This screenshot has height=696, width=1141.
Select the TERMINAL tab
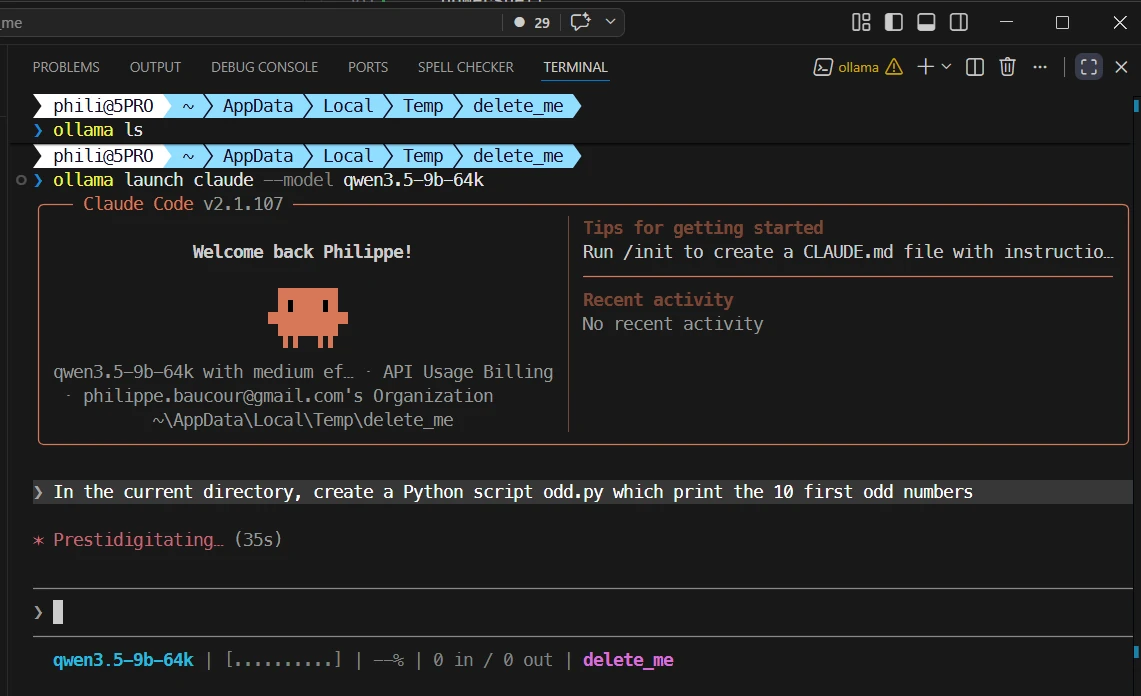pyautogui.click(x=575, y=67)
